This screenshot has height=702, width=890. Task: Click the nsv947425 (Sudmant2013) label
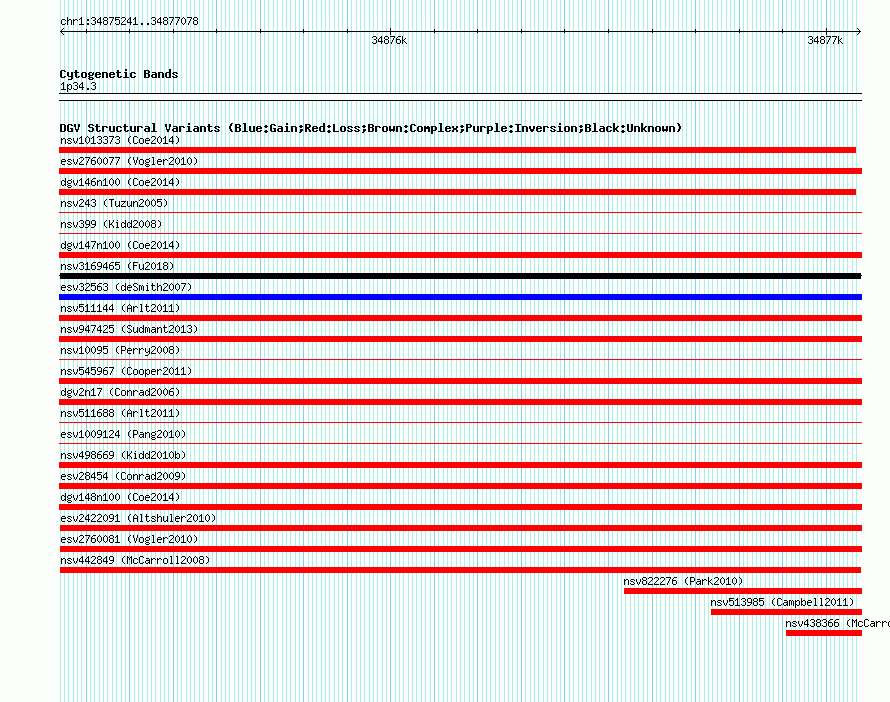point(129,329)
